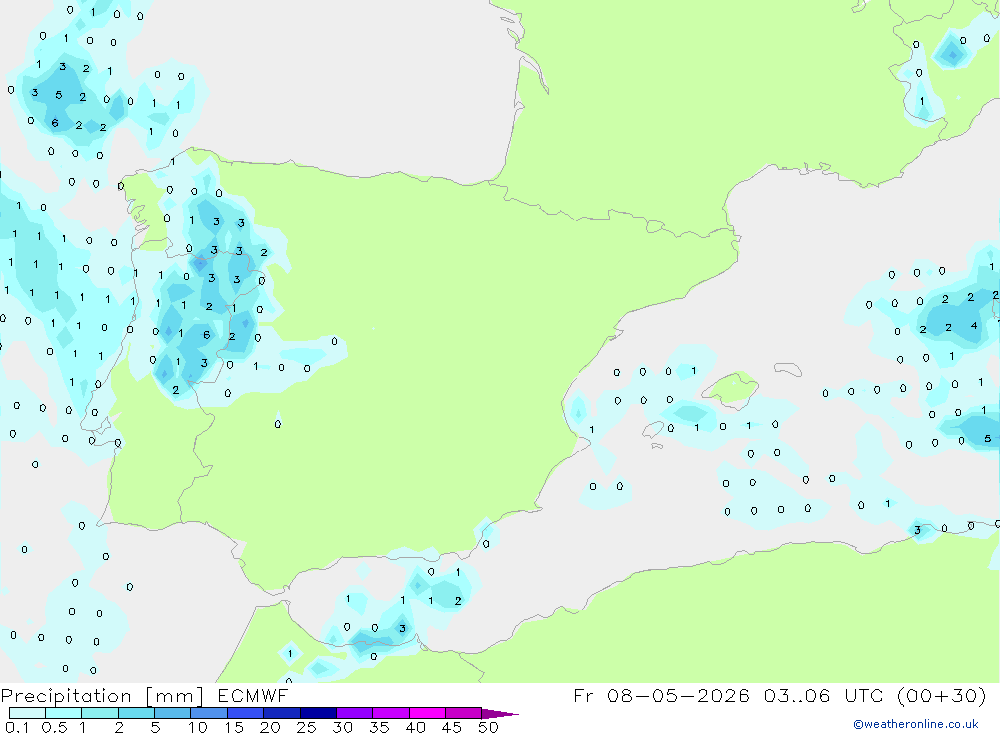Viewport: 1000px width, 733px height.
Task: Click the 0.1–0.5 mm palest cyan legend swatch
Action: (x=27, y=713)
